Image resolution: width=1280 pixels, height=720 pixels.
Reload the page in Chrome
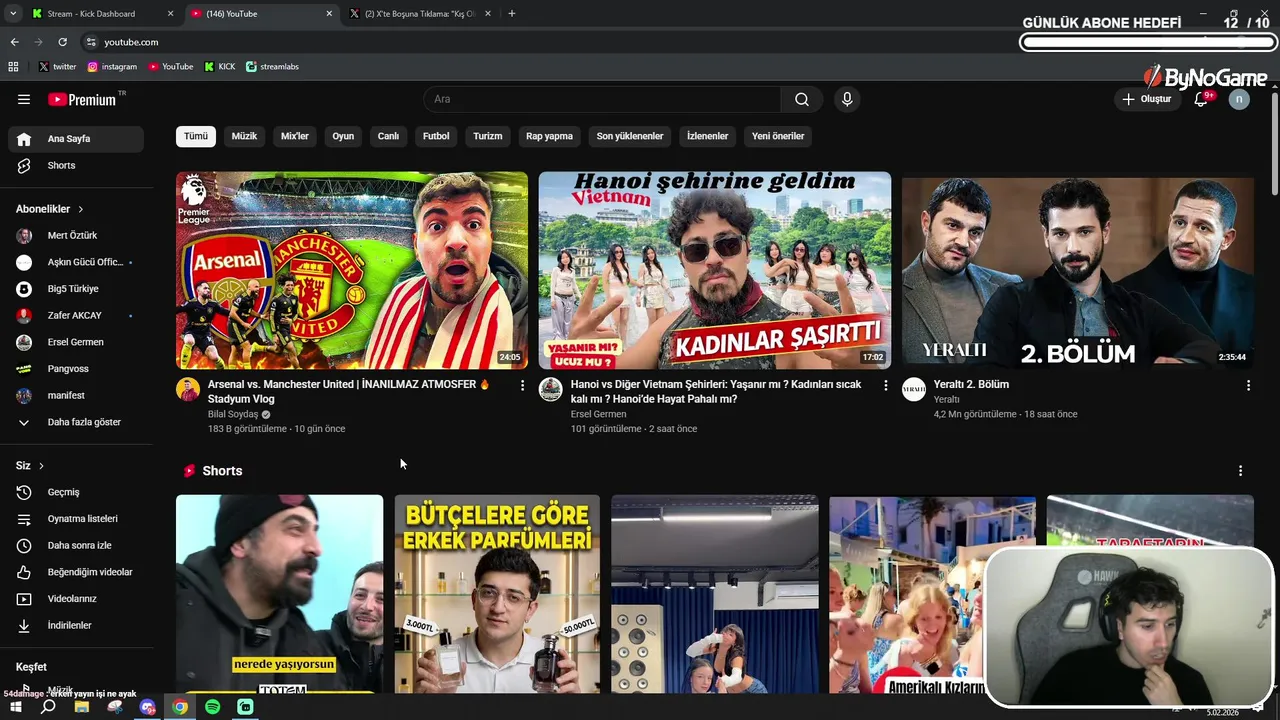click(x=62, y=42)
